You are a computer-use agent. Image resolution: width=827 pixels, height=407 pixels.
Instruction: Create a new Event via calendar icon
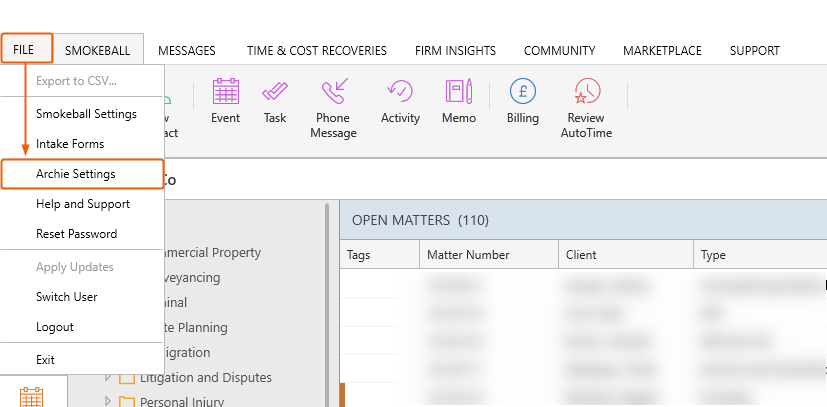[x=226, y=102]
